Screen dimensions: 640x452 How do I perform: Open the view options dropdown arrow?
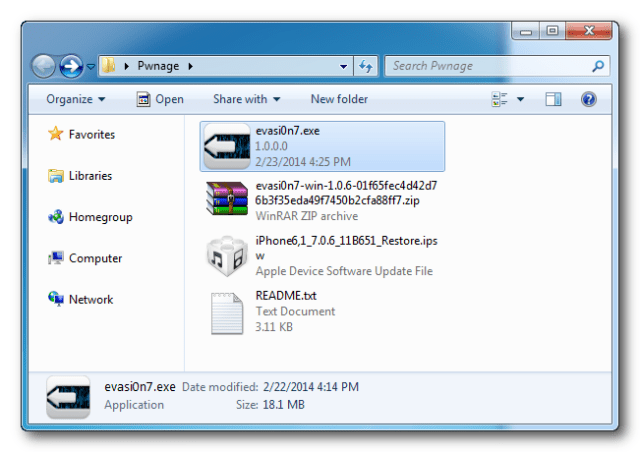tap(520, 99)
